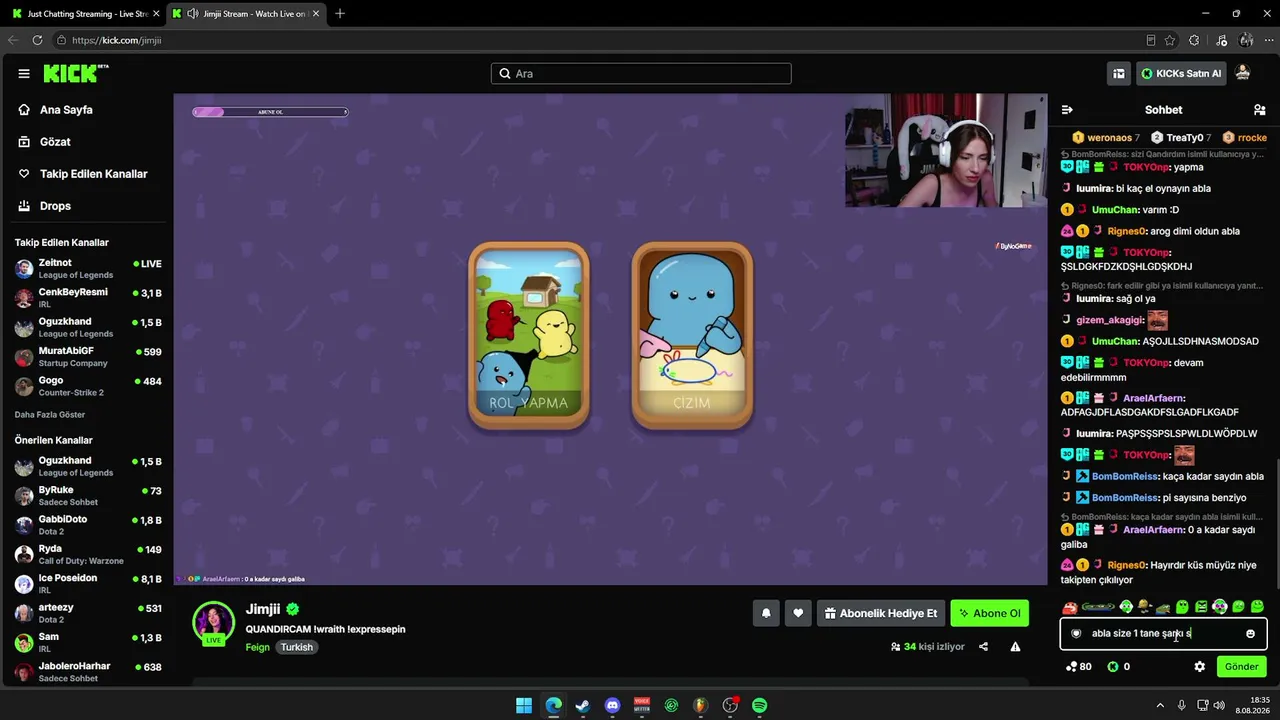Click the KICKs balance icon showing 0

point(1113,667)
